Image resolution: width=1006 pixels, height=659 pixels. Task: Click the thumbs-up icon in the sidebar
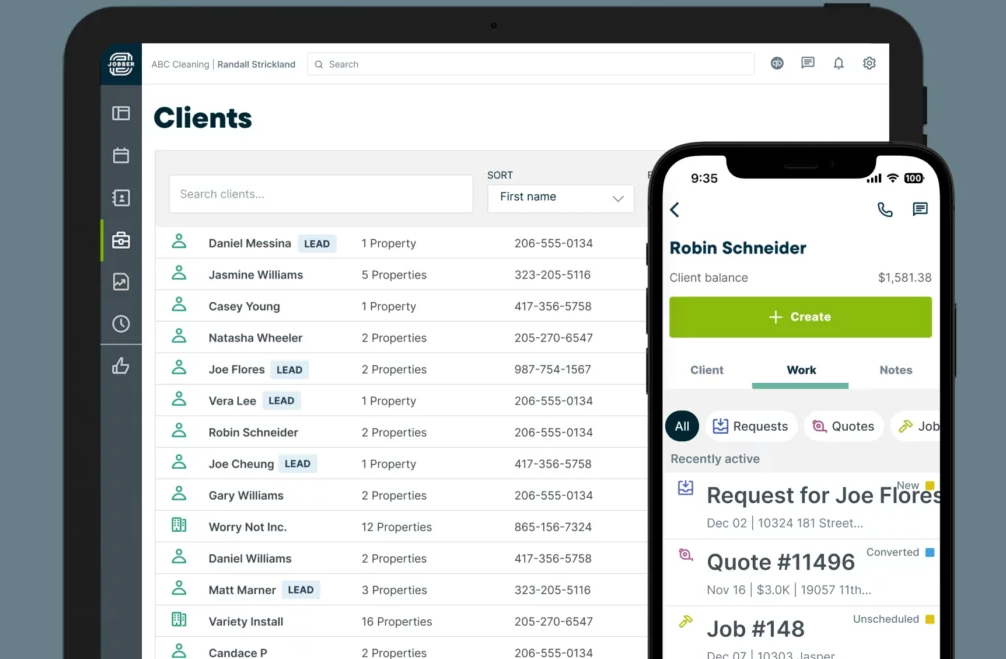(x=121, y=366)
